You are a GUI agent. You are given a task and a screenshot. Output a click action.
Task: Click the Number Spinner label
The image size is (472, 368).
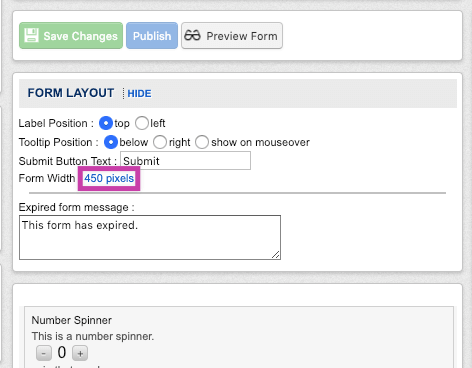(x=72, y=320)
